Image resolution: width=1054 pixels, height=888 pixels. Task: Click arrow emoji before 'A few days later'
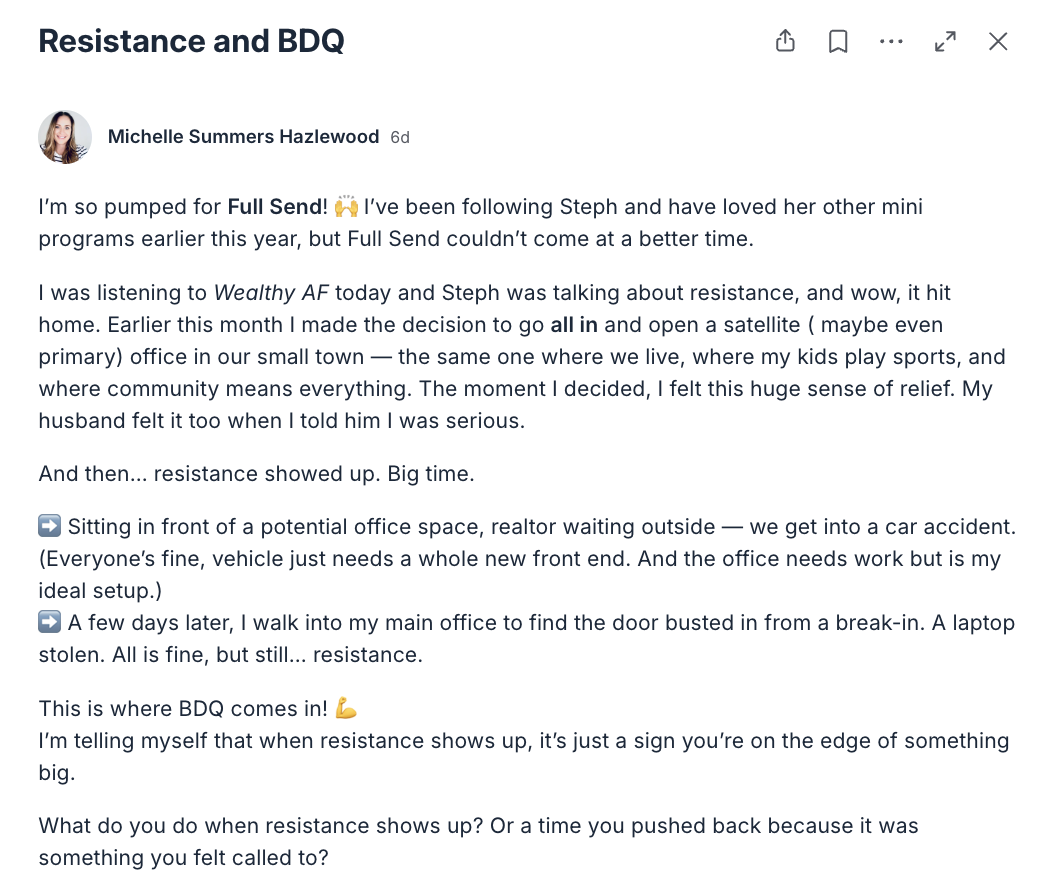(50, 622)
